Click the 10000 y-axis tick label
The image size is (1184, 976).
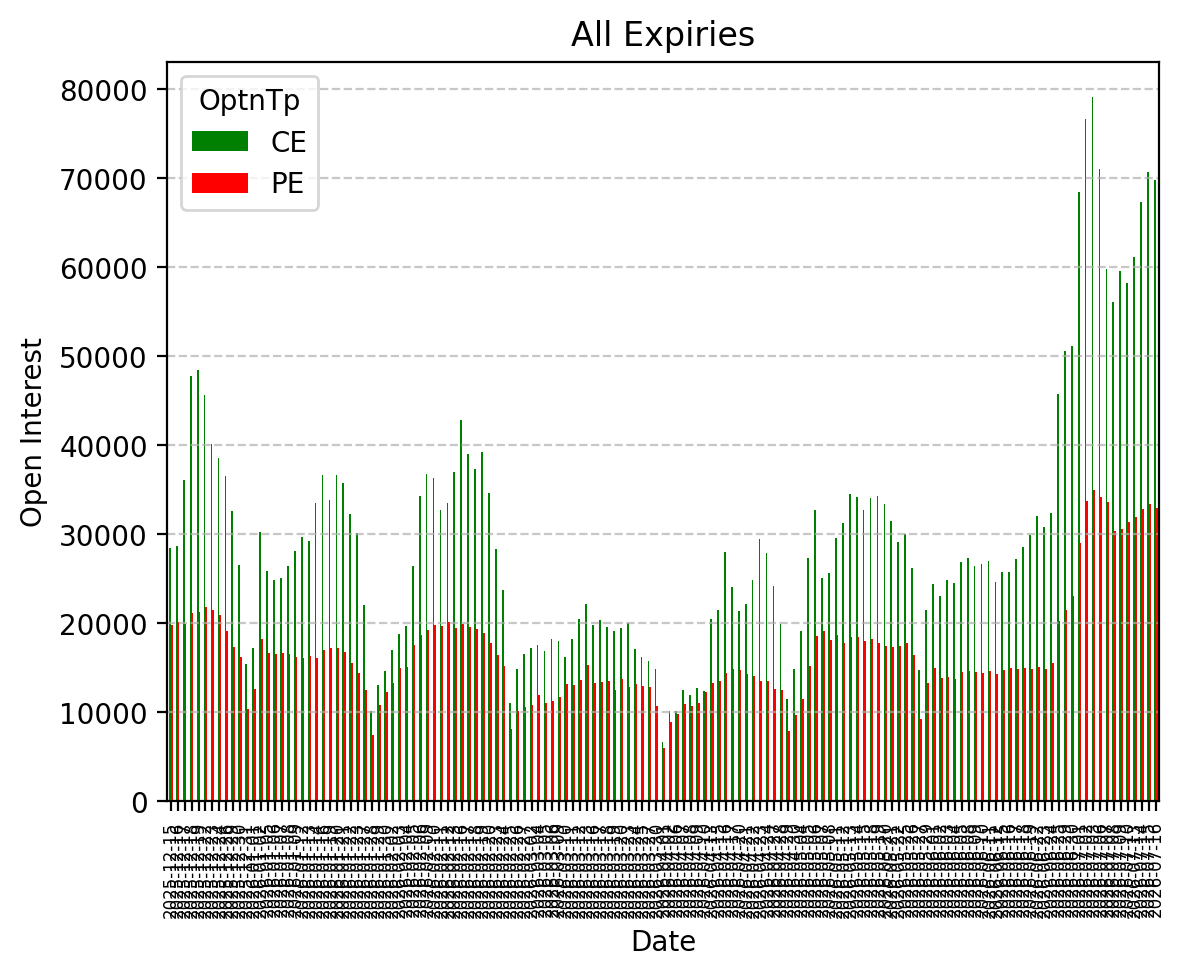(x=103, y=713)
